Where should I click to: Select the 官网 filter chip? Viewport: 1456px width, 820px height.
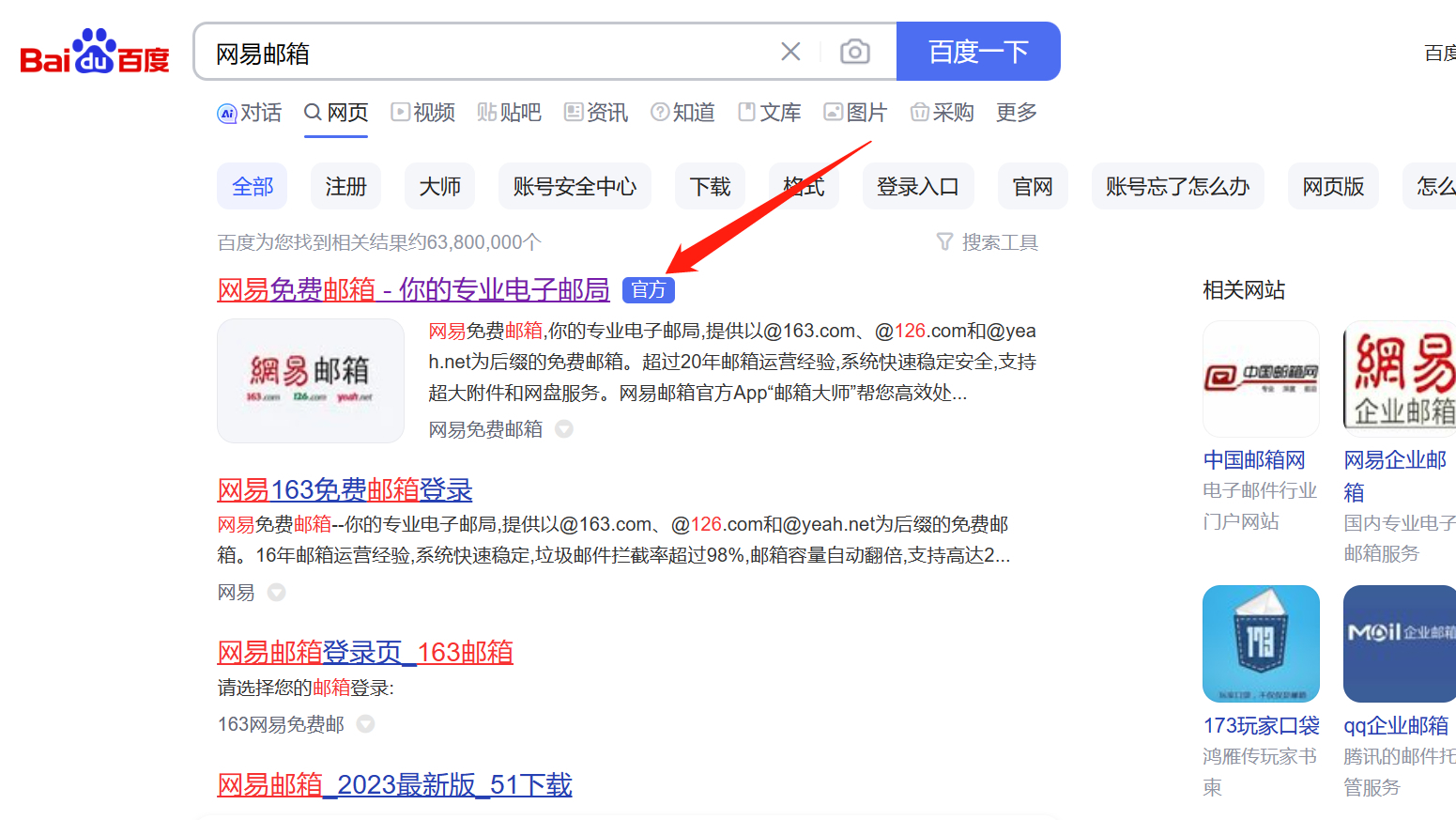(1033, 186)
